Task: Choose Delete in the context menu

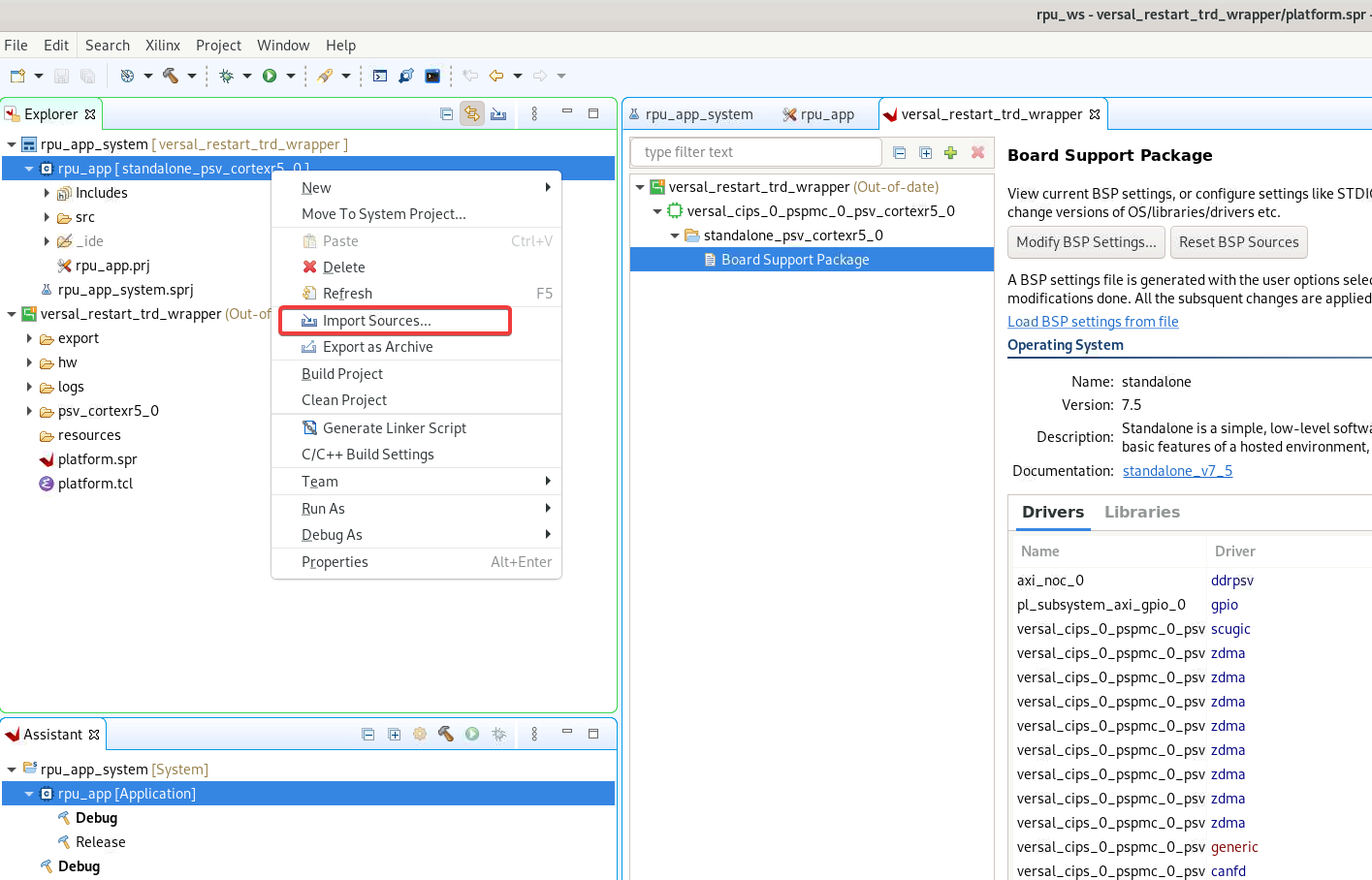Action: tap(417, 267)
